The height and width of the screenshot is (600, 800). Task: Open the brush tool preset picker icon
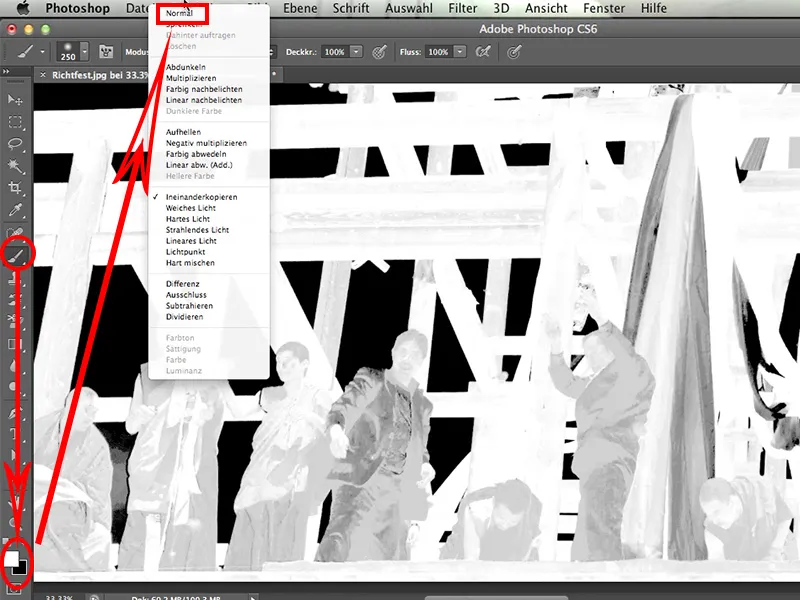pyautogui.click(x=26, y=52)
